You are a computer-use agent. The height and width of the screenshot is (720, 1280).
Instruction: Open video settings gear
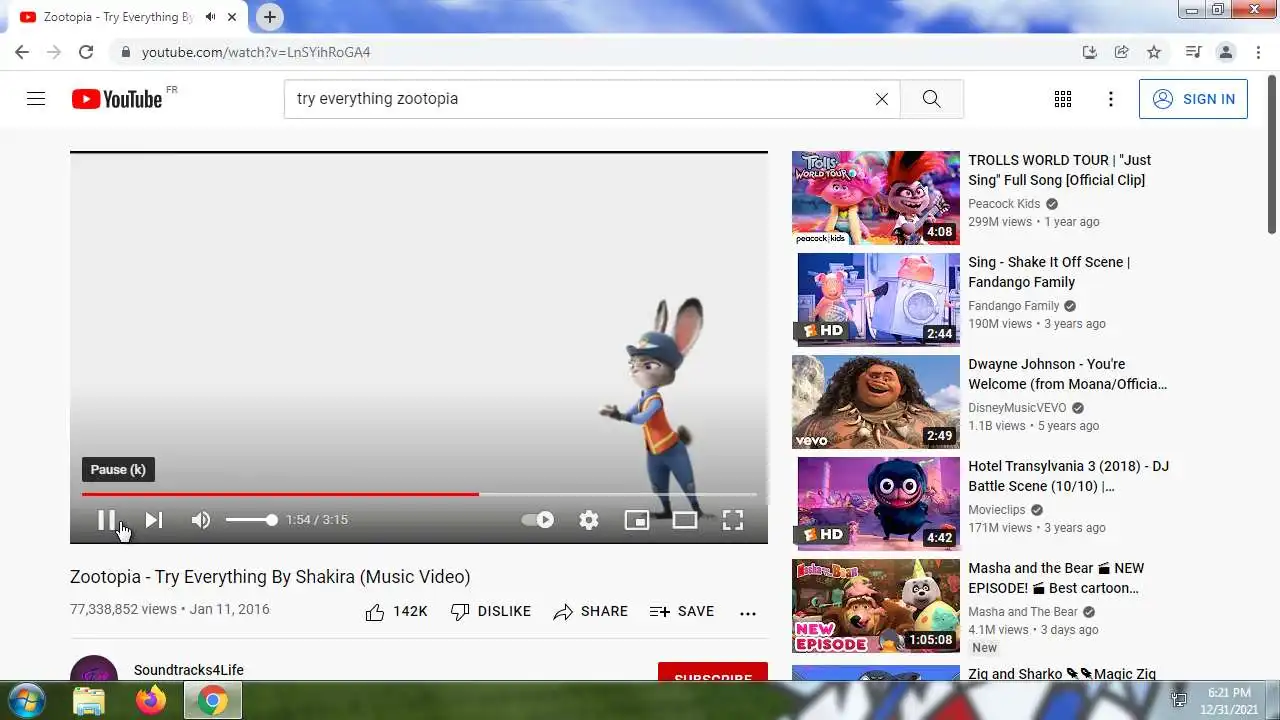point(589,520)
